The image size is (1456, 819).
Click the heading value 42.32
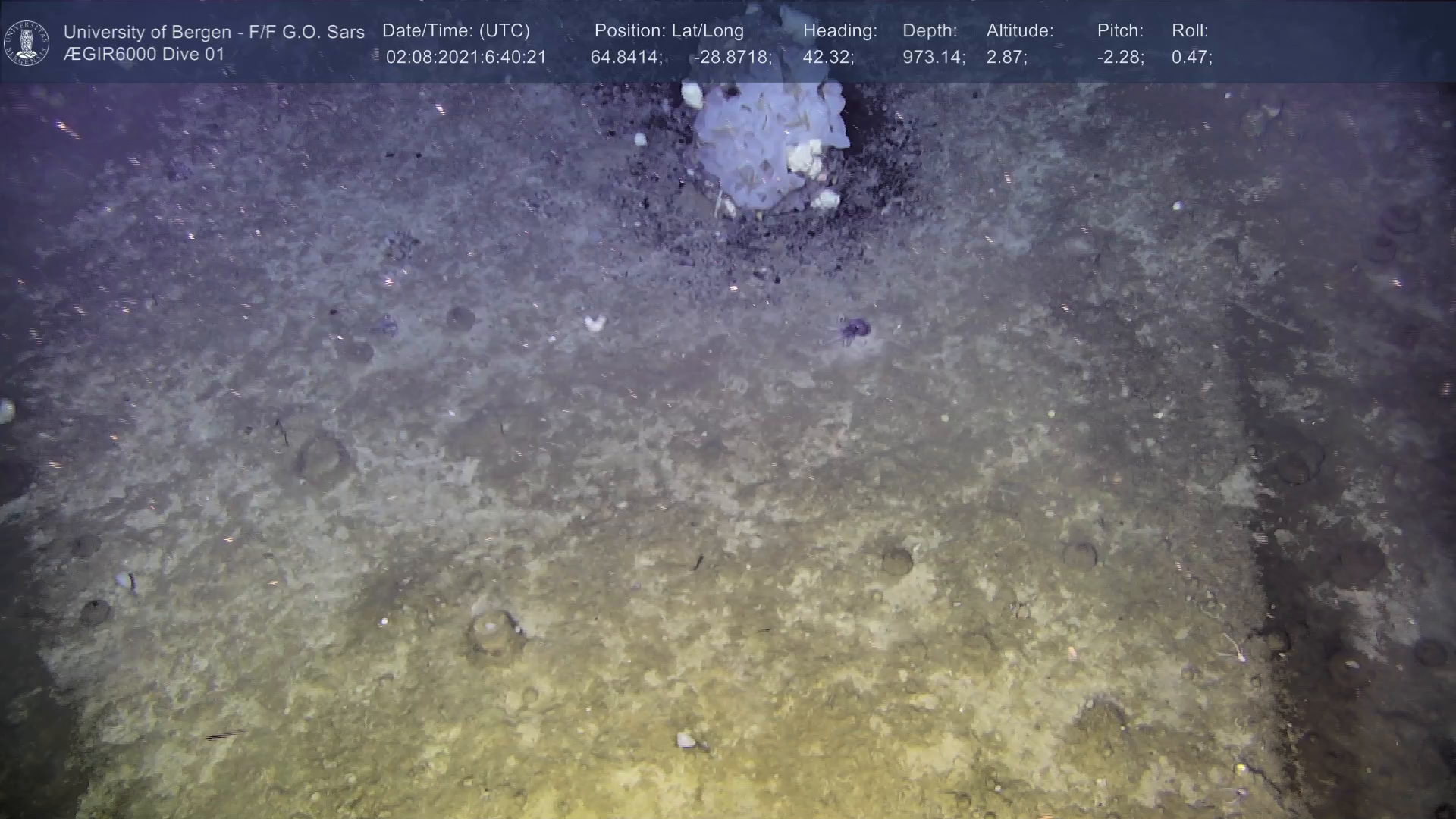click(828, 58)
